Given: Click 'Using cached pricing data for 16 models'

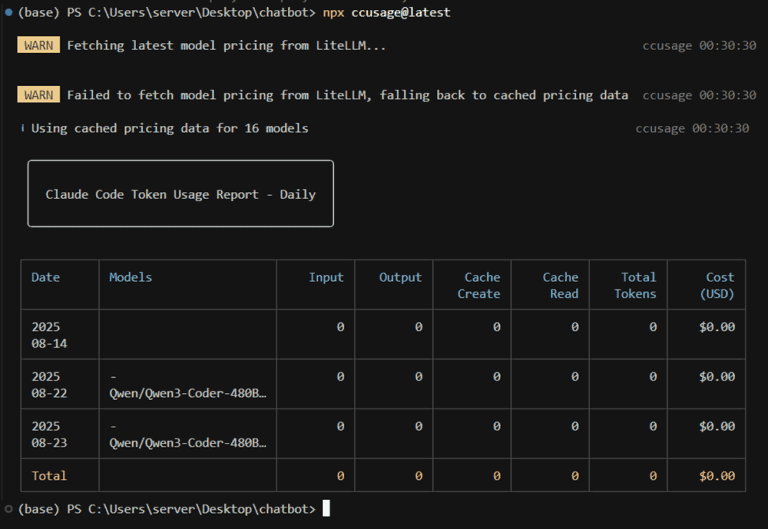Looking at the screenshot, I should point(169,128).
